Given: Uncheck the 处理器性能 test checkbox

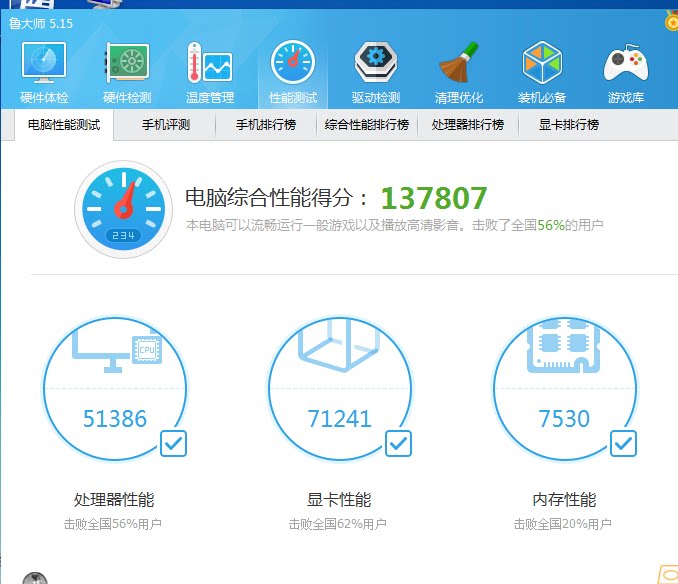Looking at the screenshot, I should point(173,444).
